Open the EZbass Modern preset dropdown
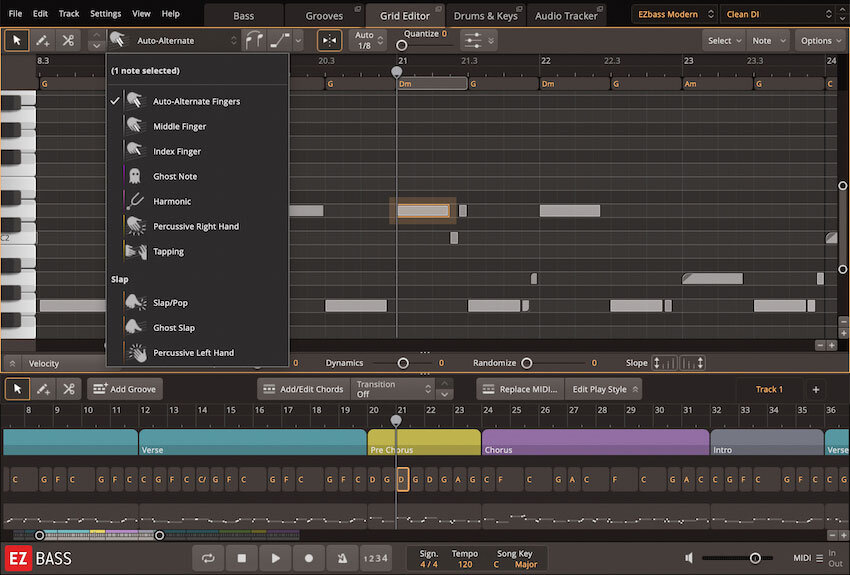 point(675,14)
